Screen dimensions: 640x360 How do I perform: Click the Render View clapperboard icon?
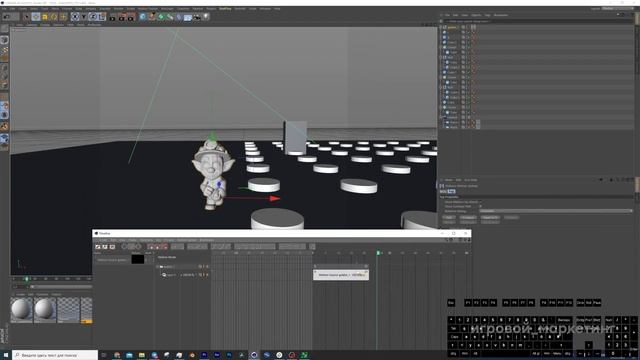click(x=113, y=17)
